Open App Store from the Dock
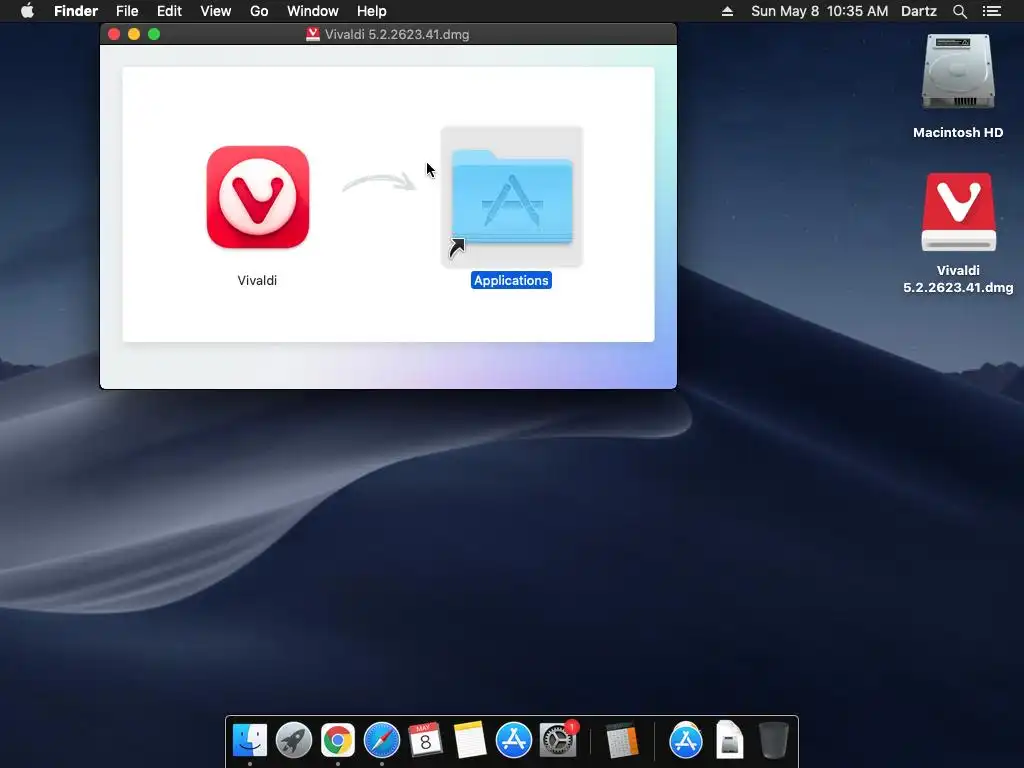Screen dimensions: 1024x768 (x=514, y=741)
